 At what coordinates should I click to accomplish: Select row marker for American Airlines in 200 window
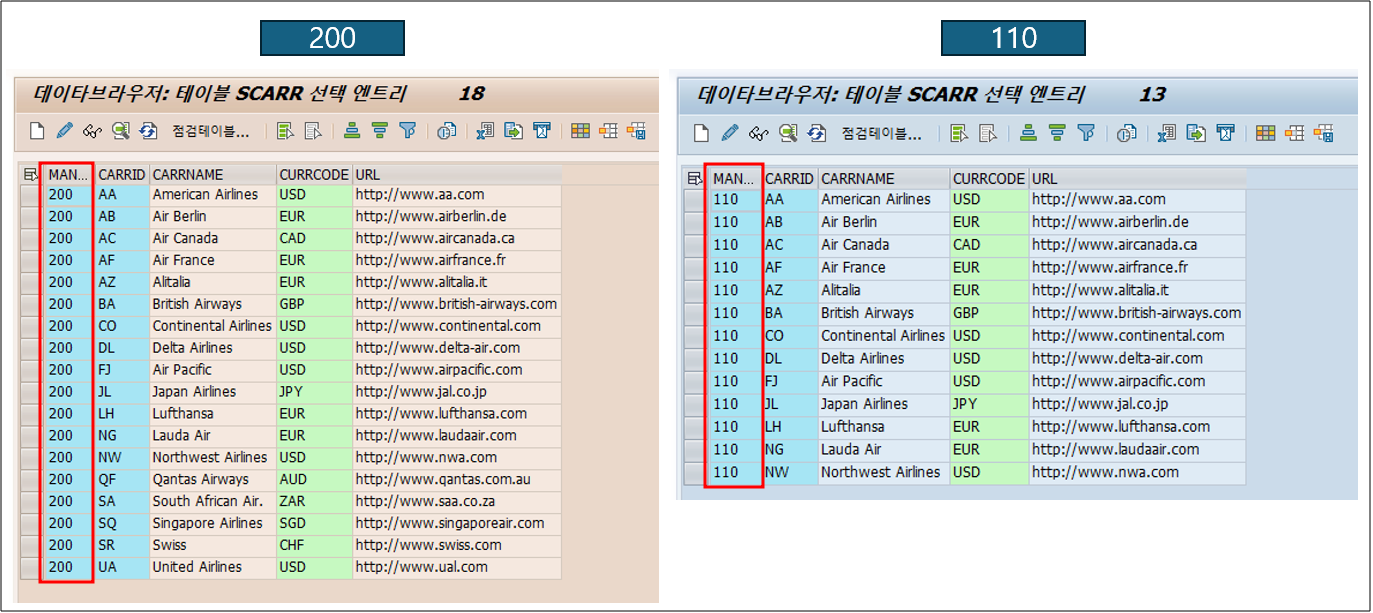pyautogui.click(x=31, y=195)
